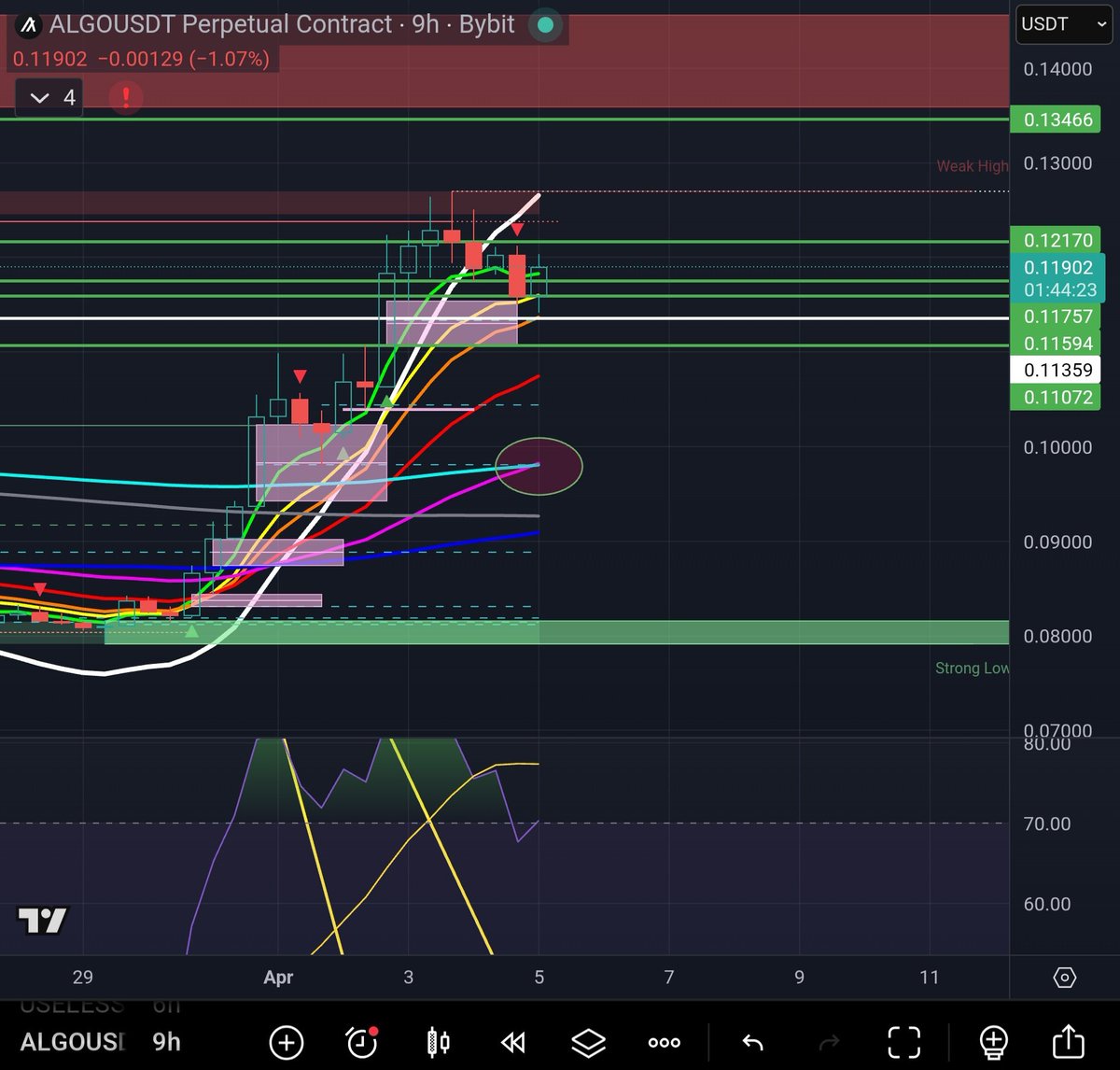The width and height of the screenshot is (1120, 1070).
Task: Open the alerts clock icon
Action: [361, 1042]
